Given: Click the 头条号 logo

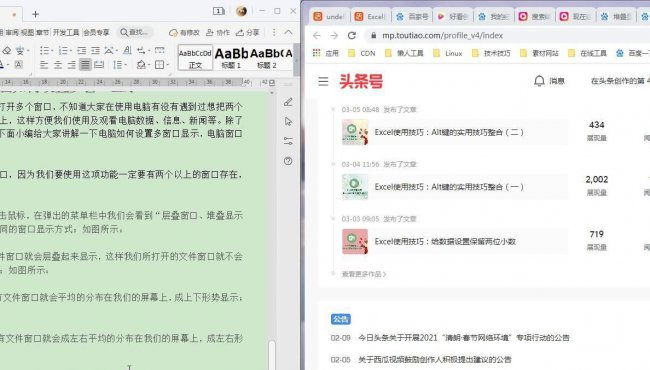Looking at the screenshot, I should 361,81.
